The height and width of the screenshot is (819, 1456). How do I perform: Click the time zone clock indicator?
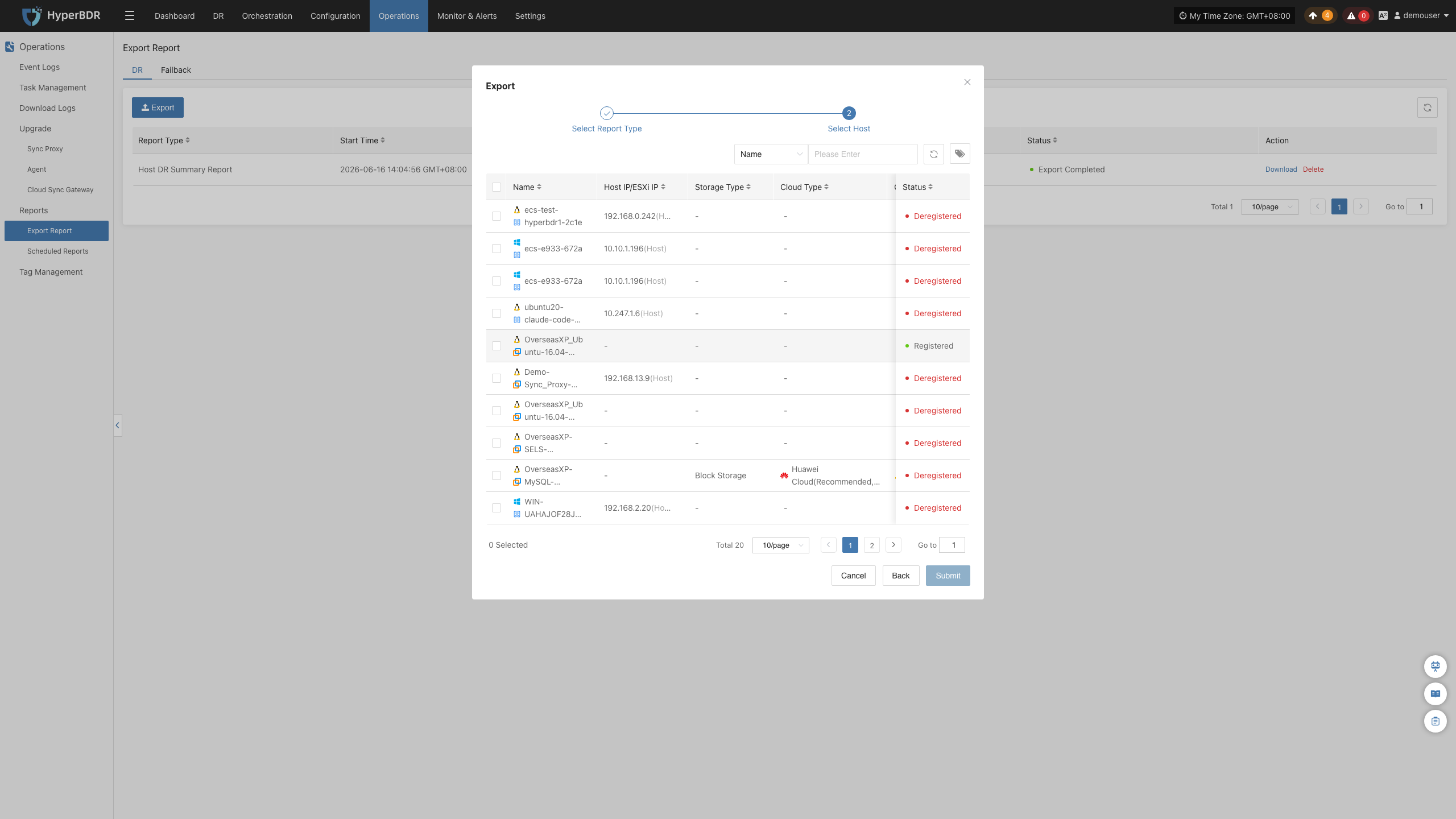pyautogui.click(x=1234, y=16)
